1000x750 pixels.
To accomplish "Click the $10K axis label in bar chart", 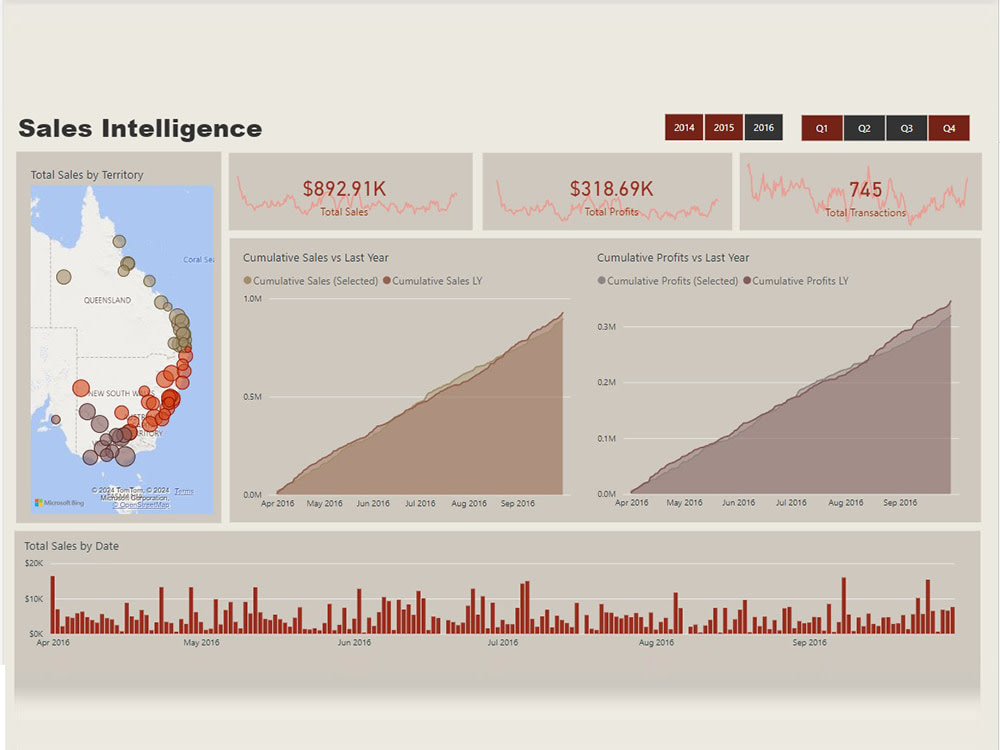I will [x=34, y=599].
